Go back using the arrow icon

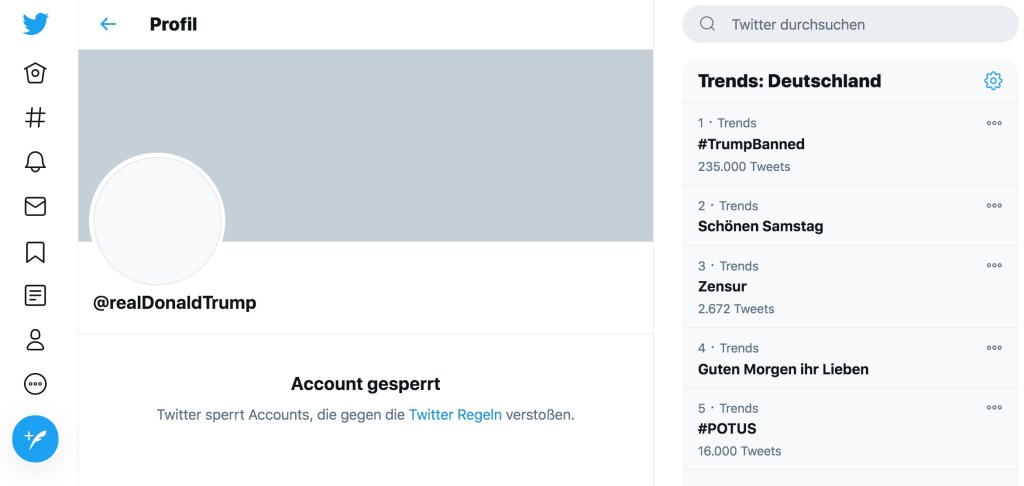pos(108,24)
